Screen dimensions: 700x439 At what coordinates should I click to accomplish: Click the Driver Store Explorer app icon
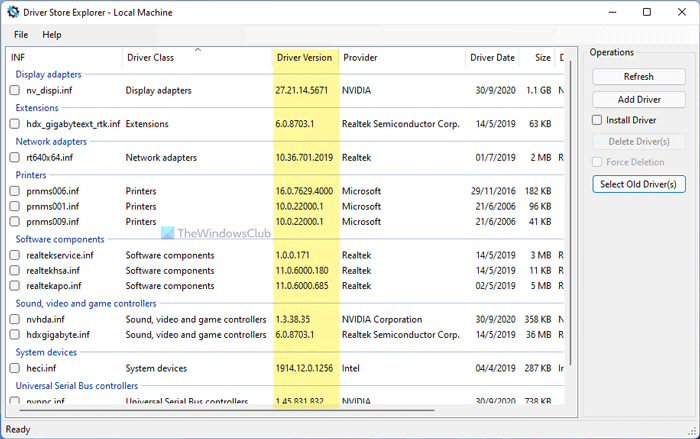pyautogui.click(x=14, y=12)
